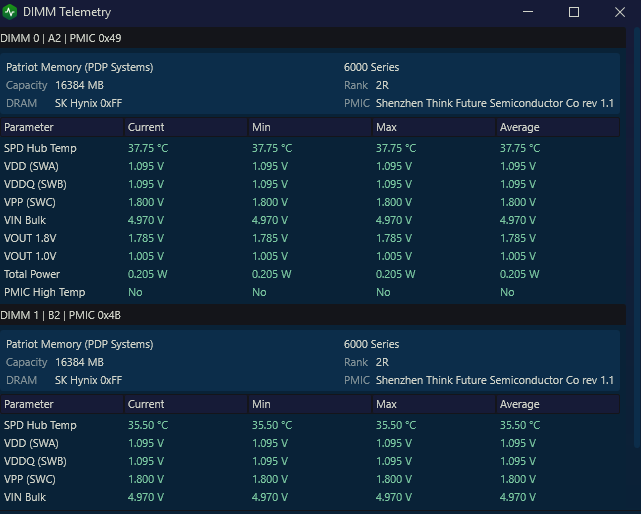Click DIMM 1 Average column header
The width and height of the screenshot is (641, 514).
[558, 404]
